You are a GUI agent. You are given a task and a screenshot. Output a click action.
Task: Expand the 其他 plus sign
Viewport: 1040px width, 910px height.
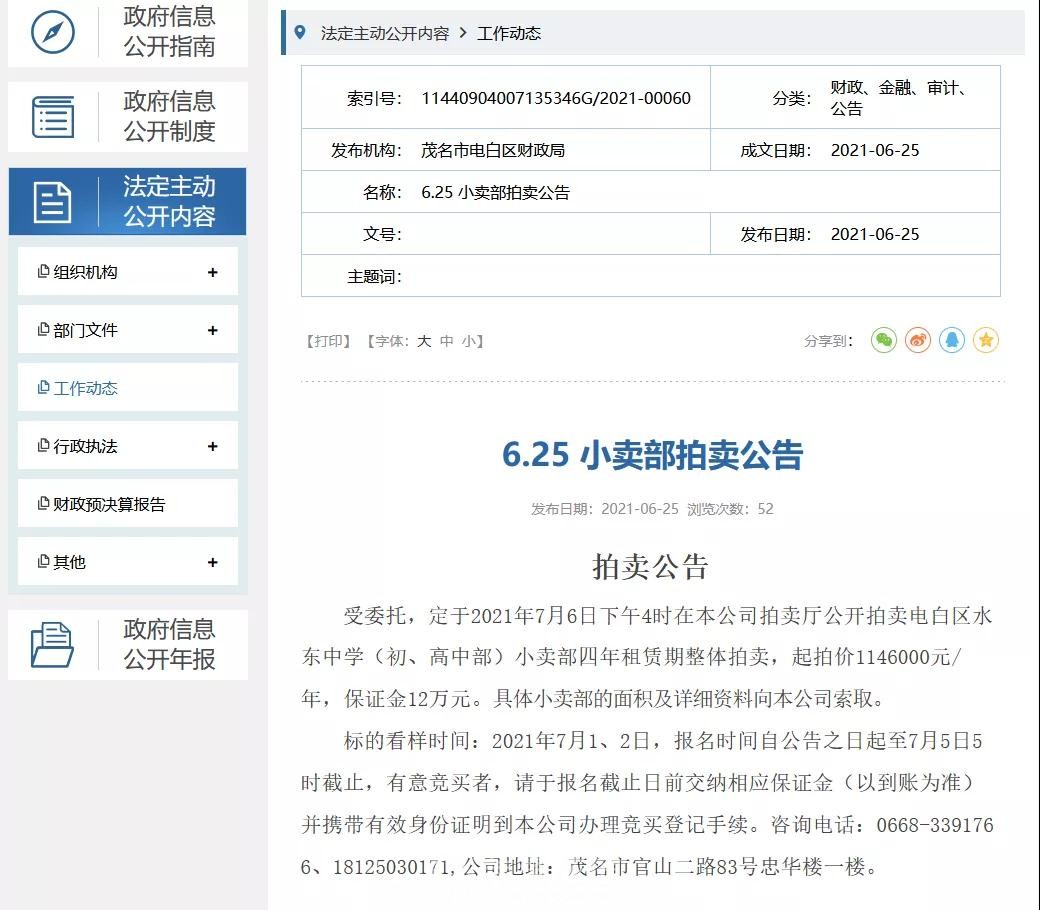coord(212,562)
